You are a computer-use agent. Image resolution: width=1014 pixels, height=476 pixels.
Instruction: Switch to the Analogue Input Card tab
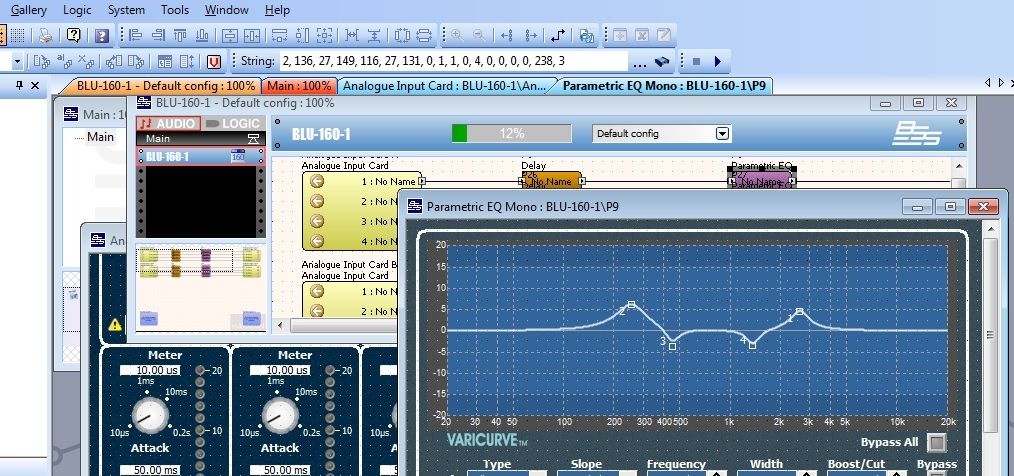pyautogui.click(x=443, y=86)
